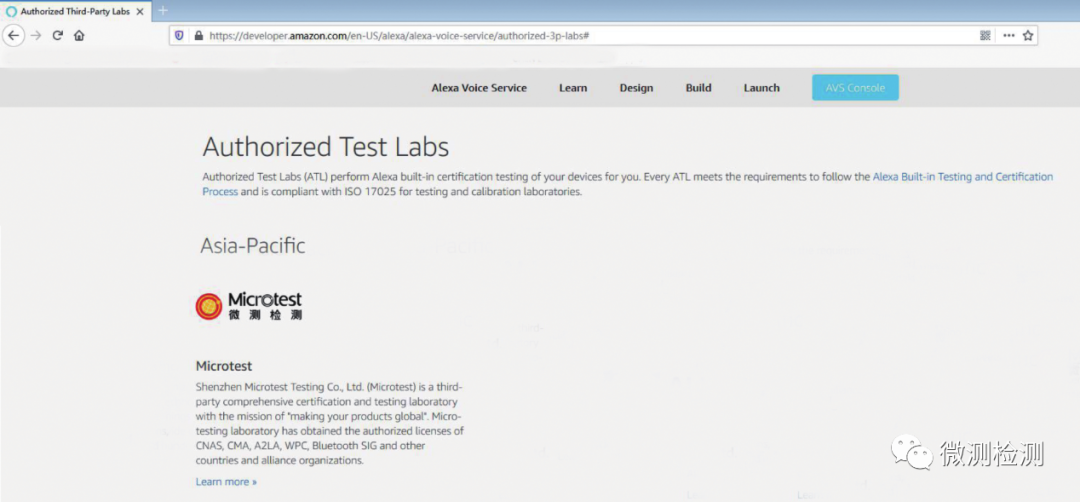The width and height of the screenshot is (1080, 502).
Task: Click the browser Forward arrow button
Action: (x=37, y=36)
